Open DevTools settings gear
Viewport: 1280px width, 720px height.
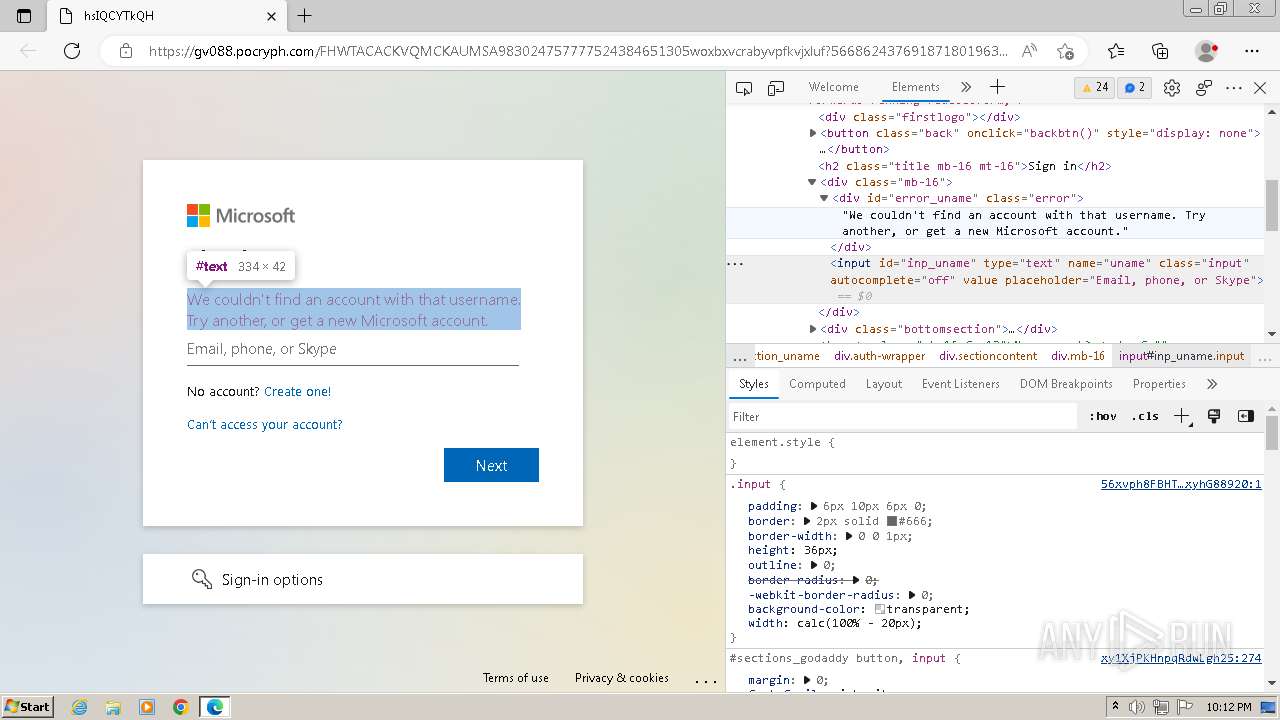click(1172, 88)
